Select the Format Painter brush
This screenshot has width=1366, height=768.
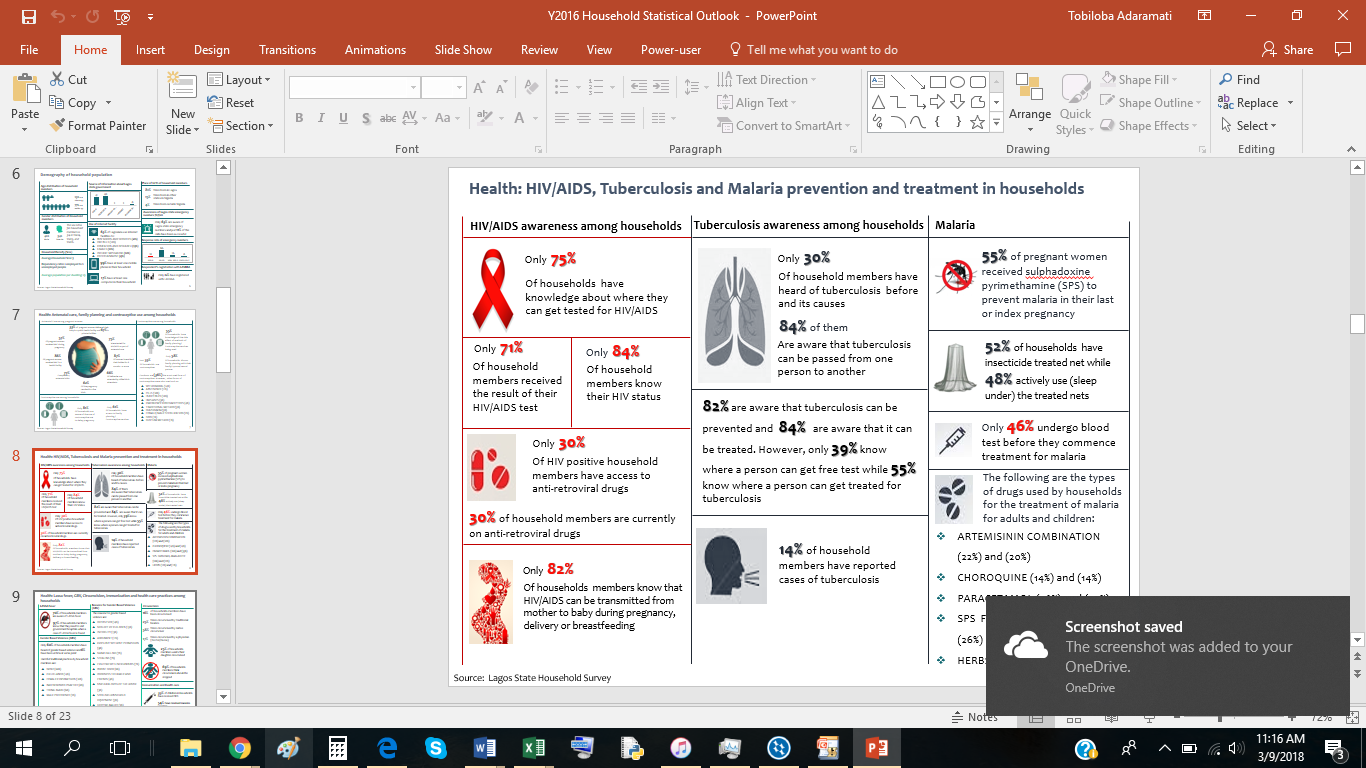97,126
